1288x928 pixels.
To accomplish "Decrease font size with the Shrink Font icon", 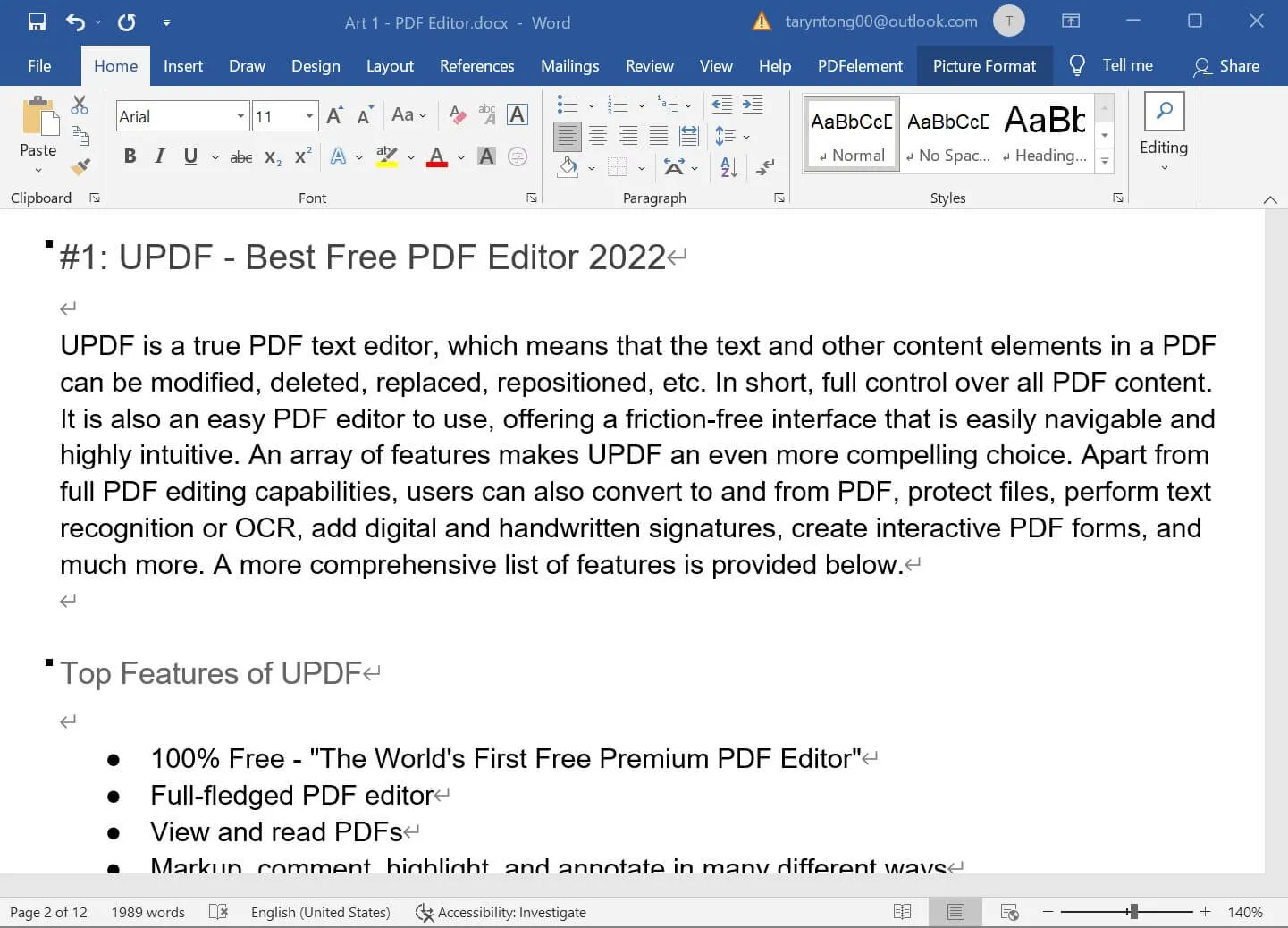I will point(364,116).
